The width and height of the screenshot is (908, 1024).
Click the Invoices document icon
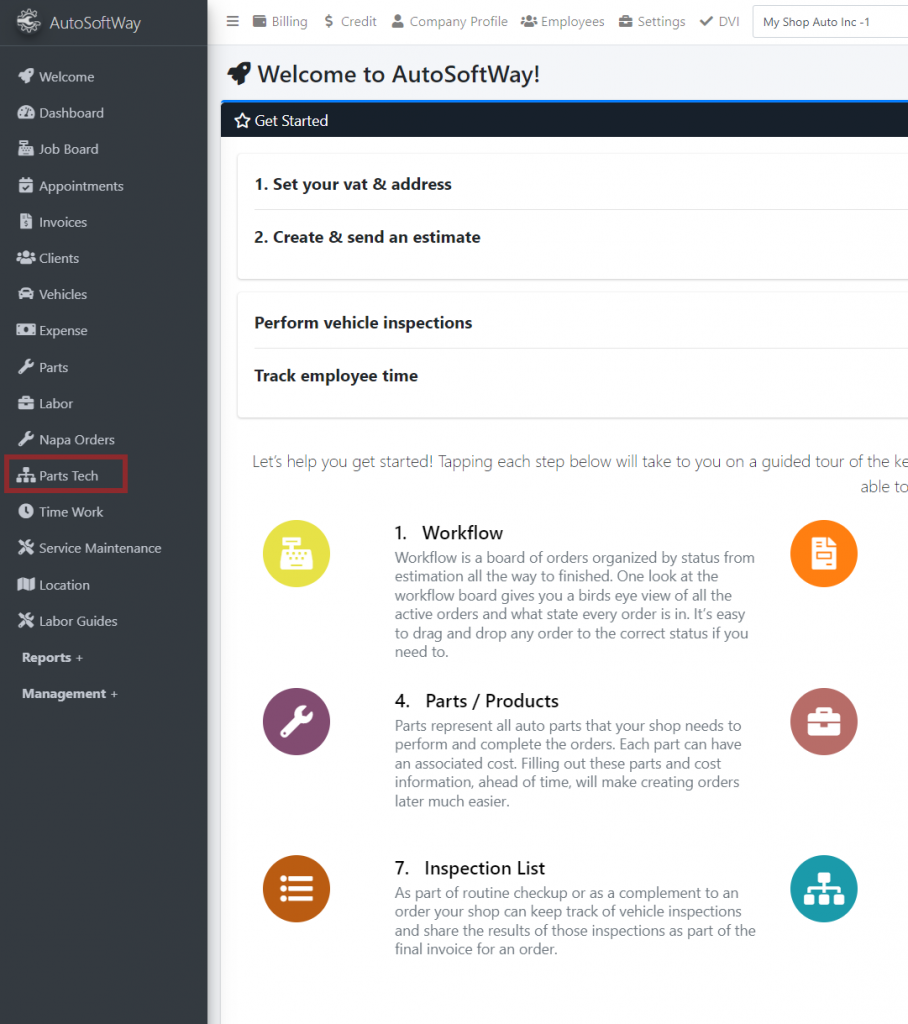(26, 221)
